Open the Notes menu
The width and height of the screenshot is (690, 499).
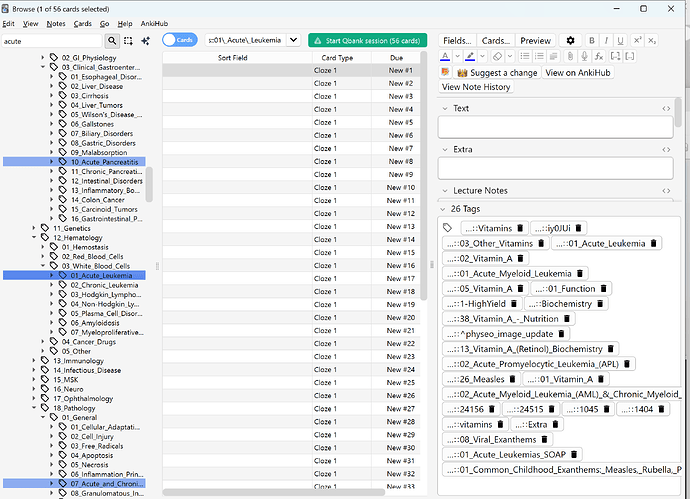(x=56, y=22)
